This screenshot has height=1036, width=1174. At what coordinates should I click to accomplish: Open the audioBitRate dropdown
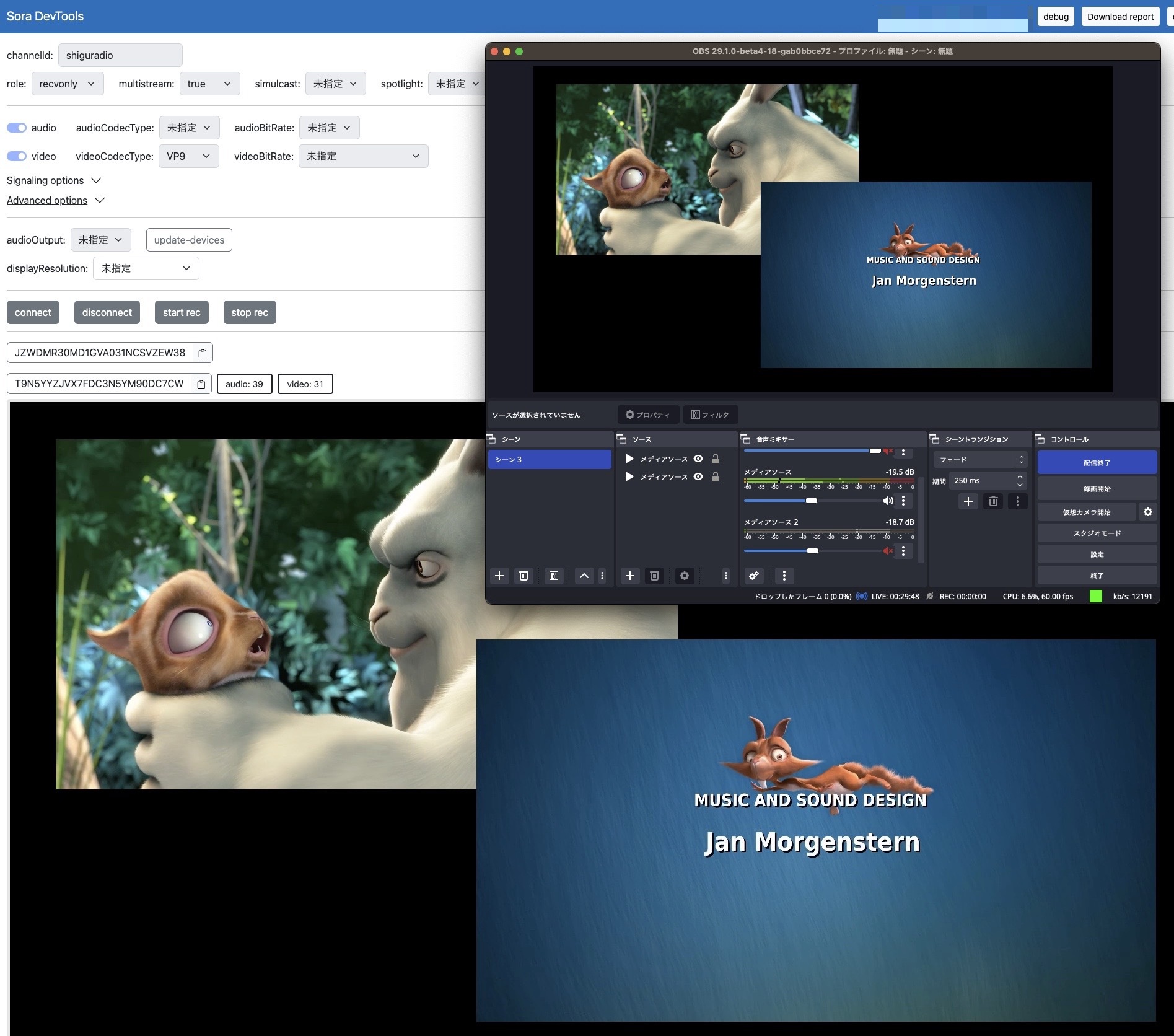click(329, 128)
